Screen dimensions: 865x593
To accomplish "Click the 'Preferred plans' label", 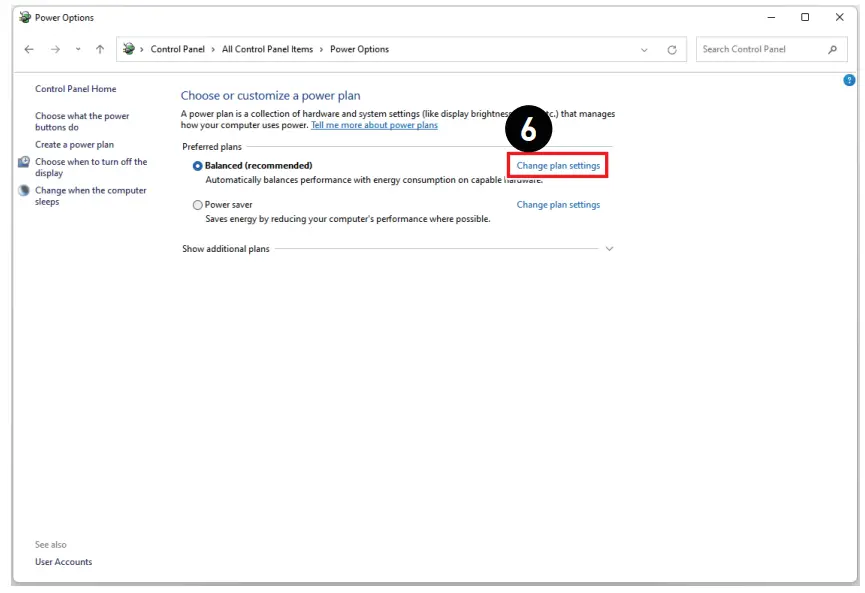I will (x=212, y=147).
